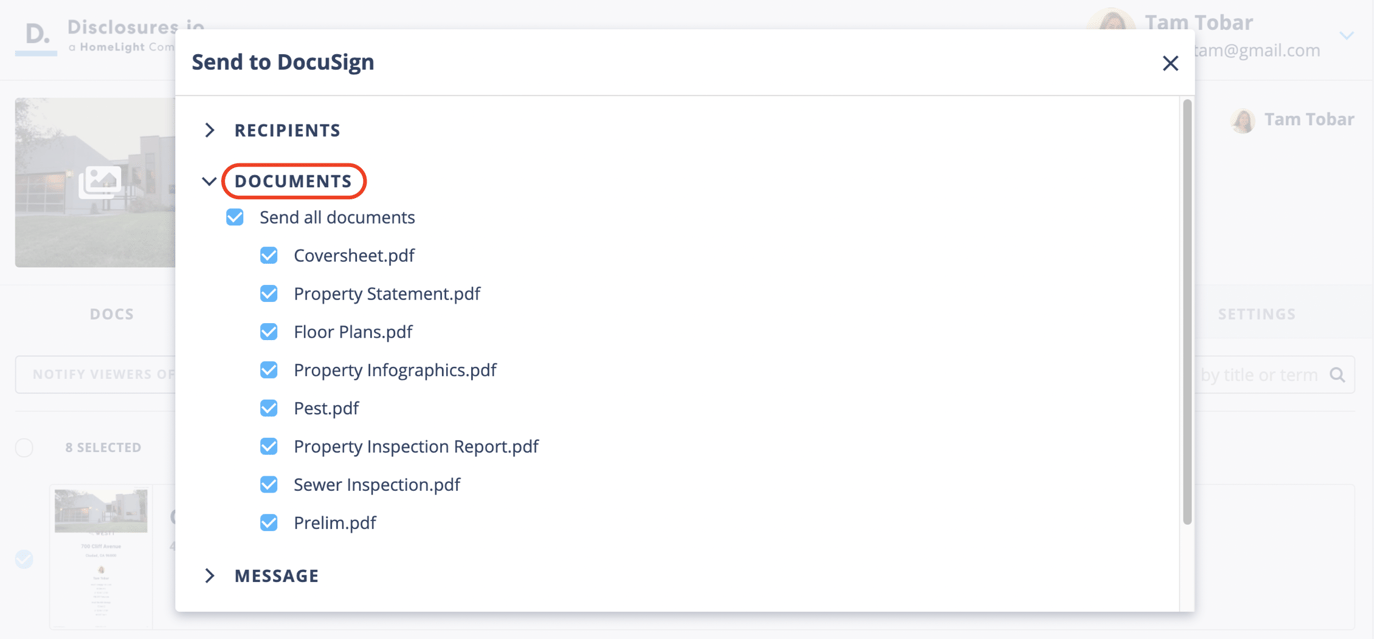Uncheck Property Infographics.pdf

(269, 370)
